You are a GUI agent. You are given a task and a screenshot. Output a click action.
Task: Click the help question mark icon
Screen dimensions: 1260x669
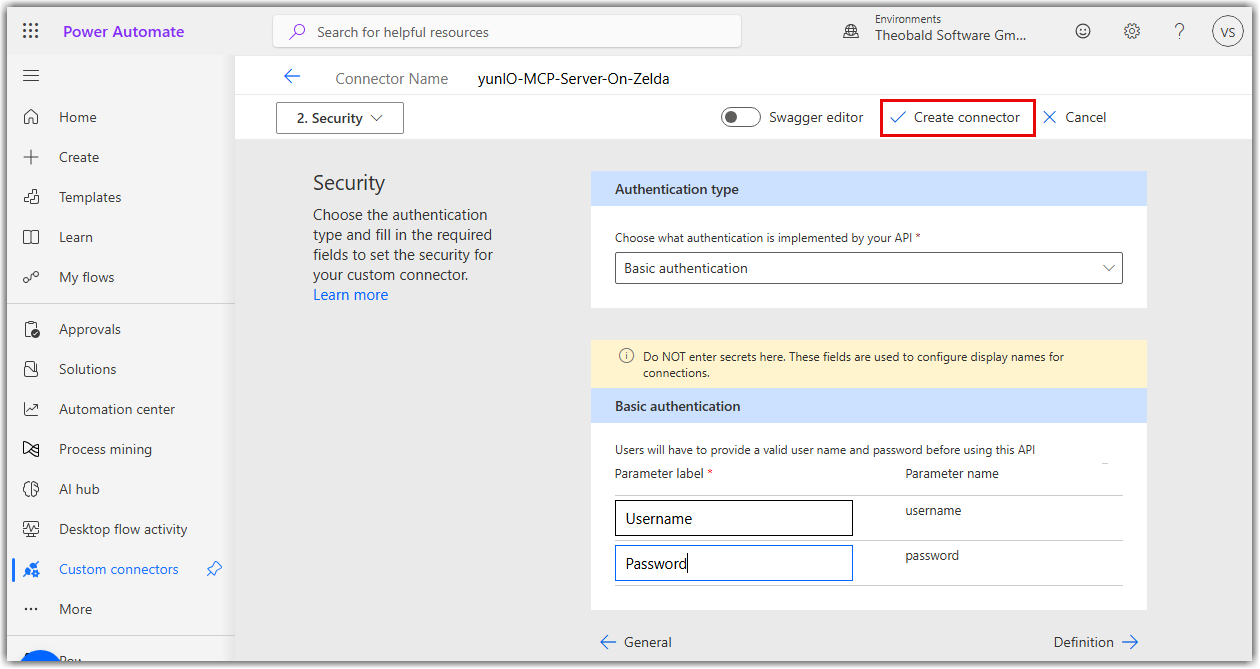[1180, 31]
